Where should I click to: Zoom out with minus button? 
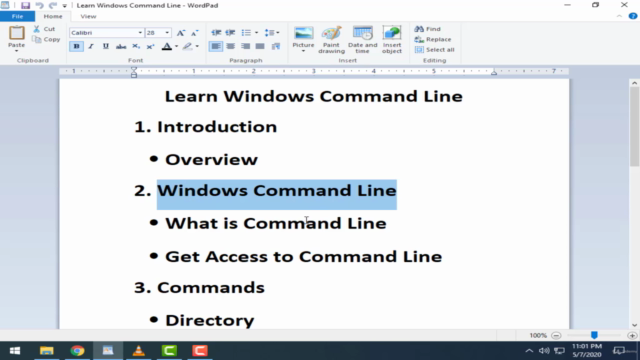(556, 336)
